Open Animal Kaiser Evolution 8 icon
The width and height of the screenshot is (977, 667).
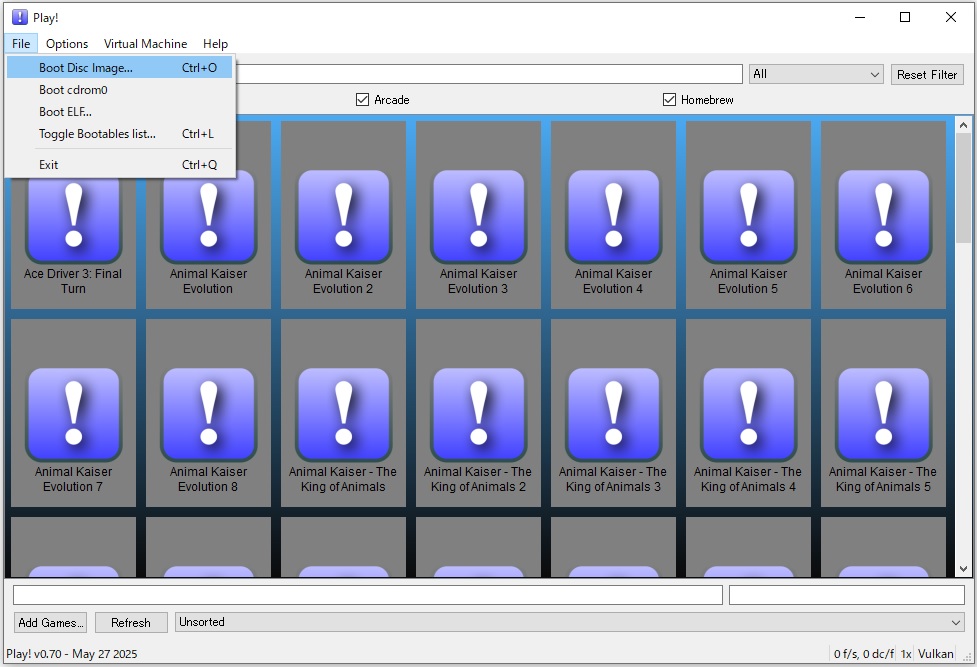point(208,413)
